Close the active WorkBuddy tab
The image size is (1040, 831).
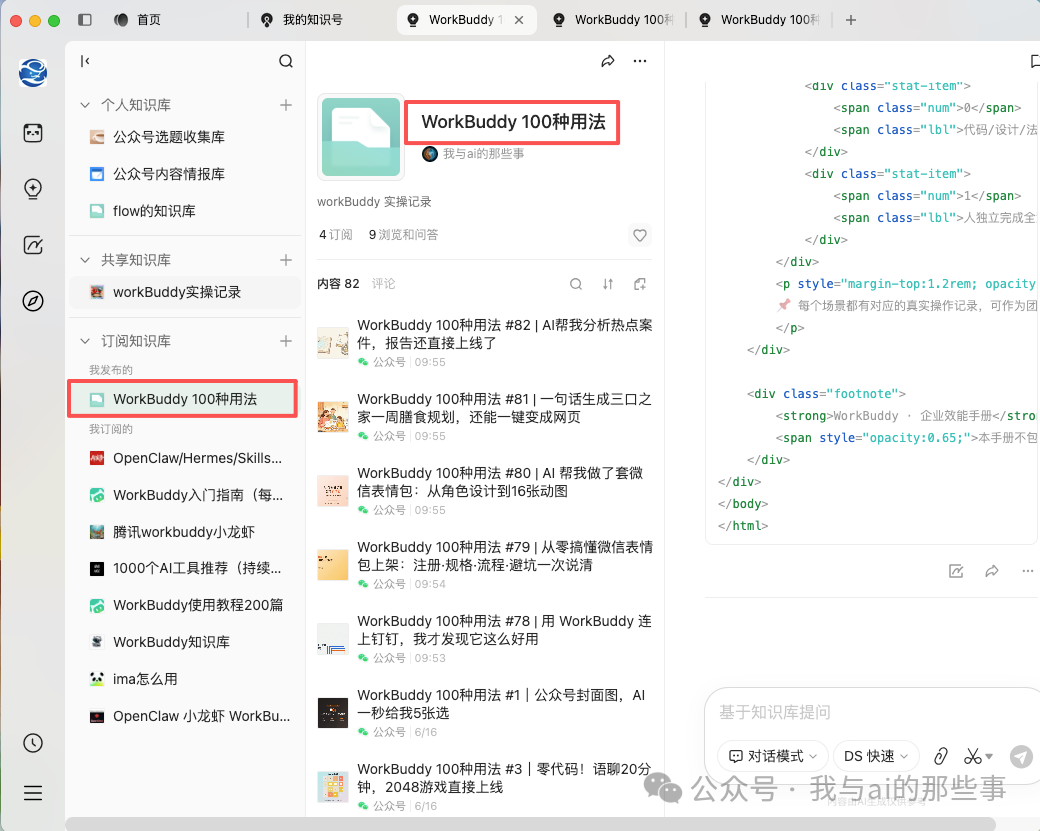[519, 20]
